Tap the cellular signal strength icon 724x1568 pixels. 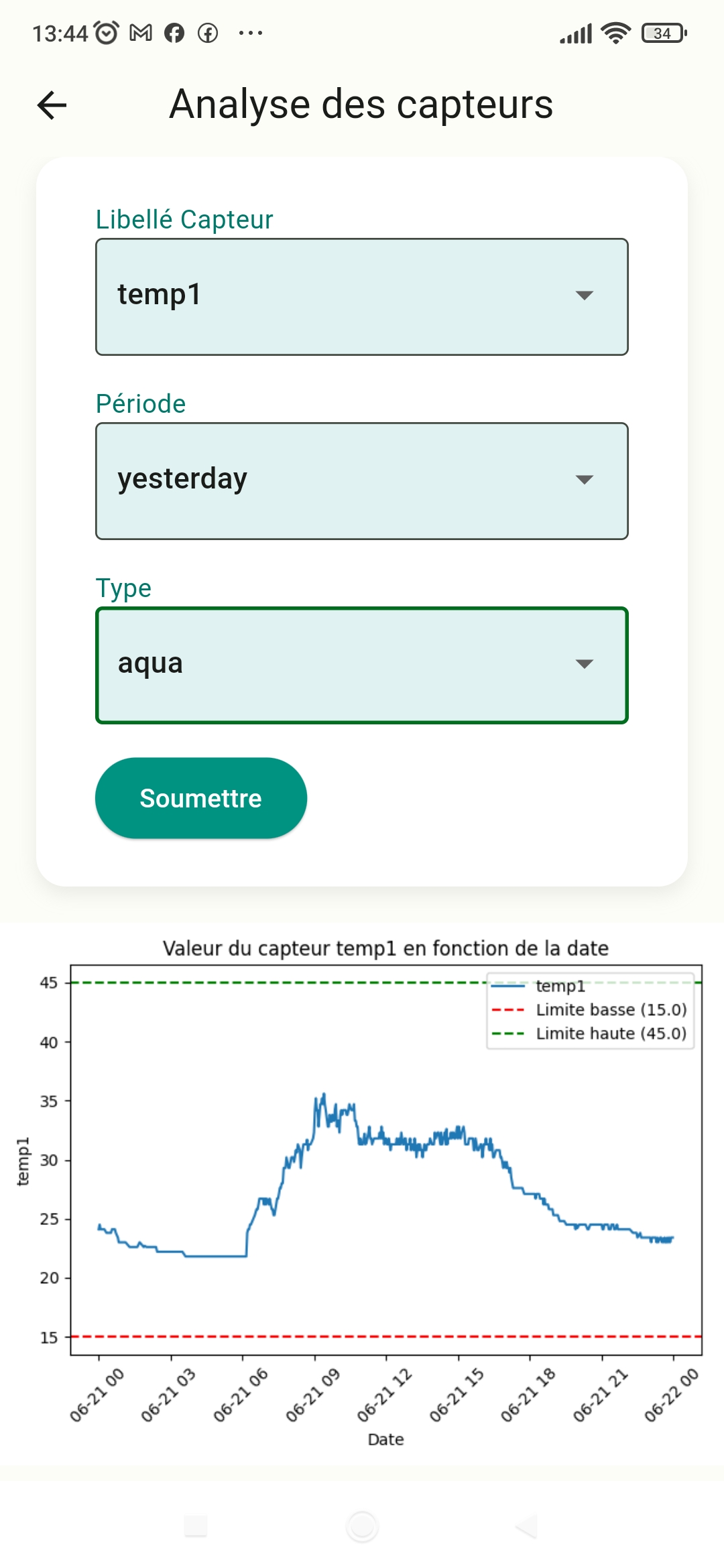coord(576,33)
